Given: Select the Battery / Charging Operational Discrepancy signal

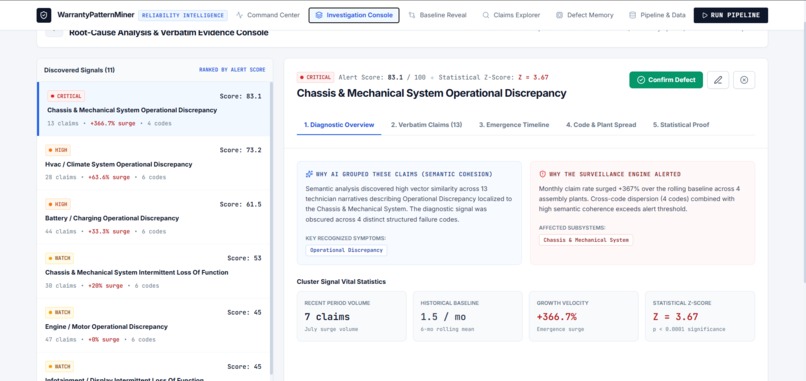Looking at the screenshot, I should (x=154, y=217).
